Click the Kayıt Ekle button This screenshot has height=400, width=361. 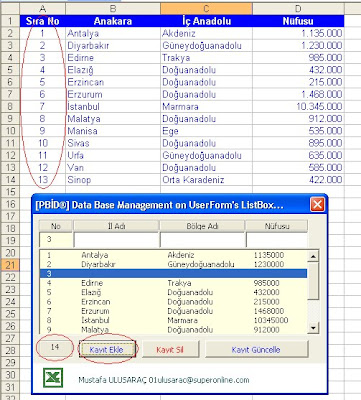point(107,349)
